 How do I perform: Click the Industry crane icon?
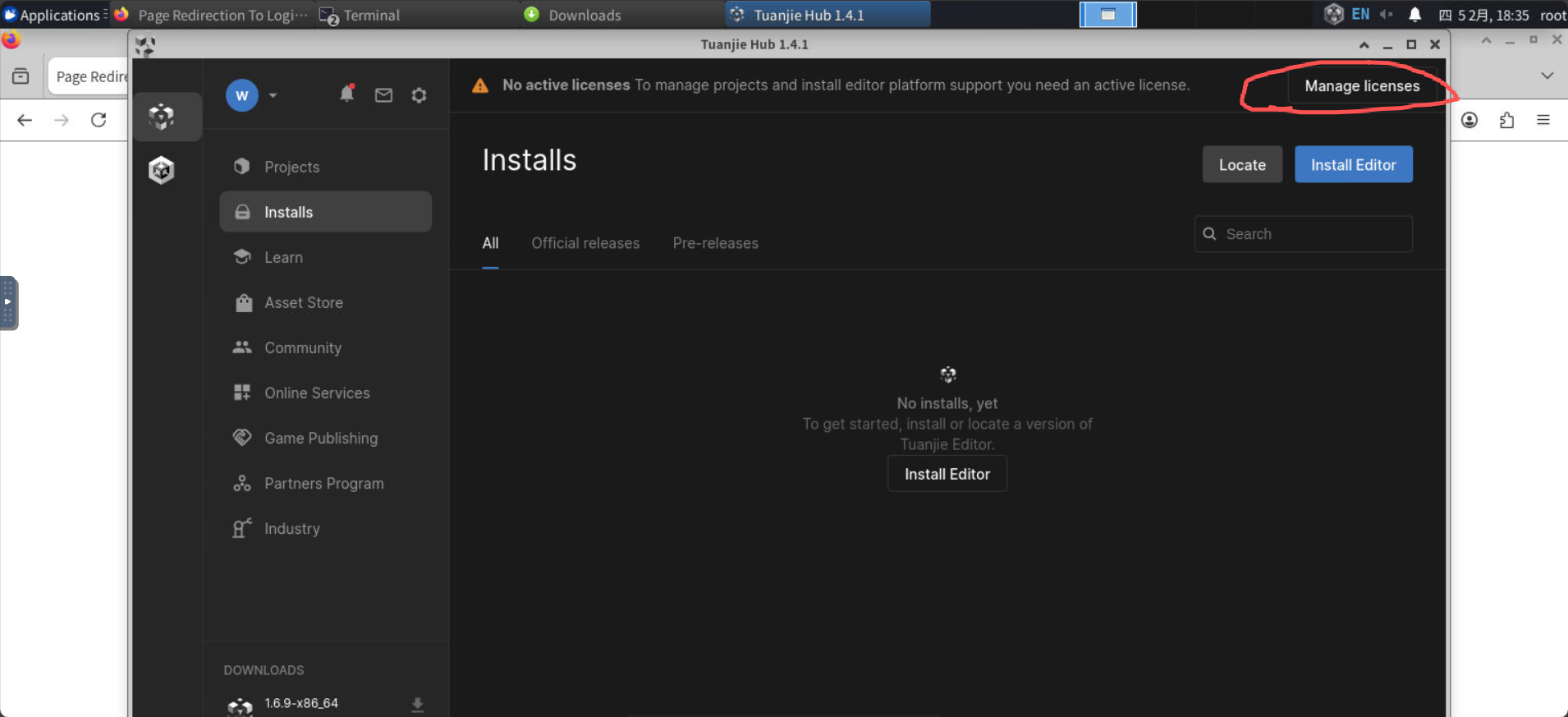(242, 528)
